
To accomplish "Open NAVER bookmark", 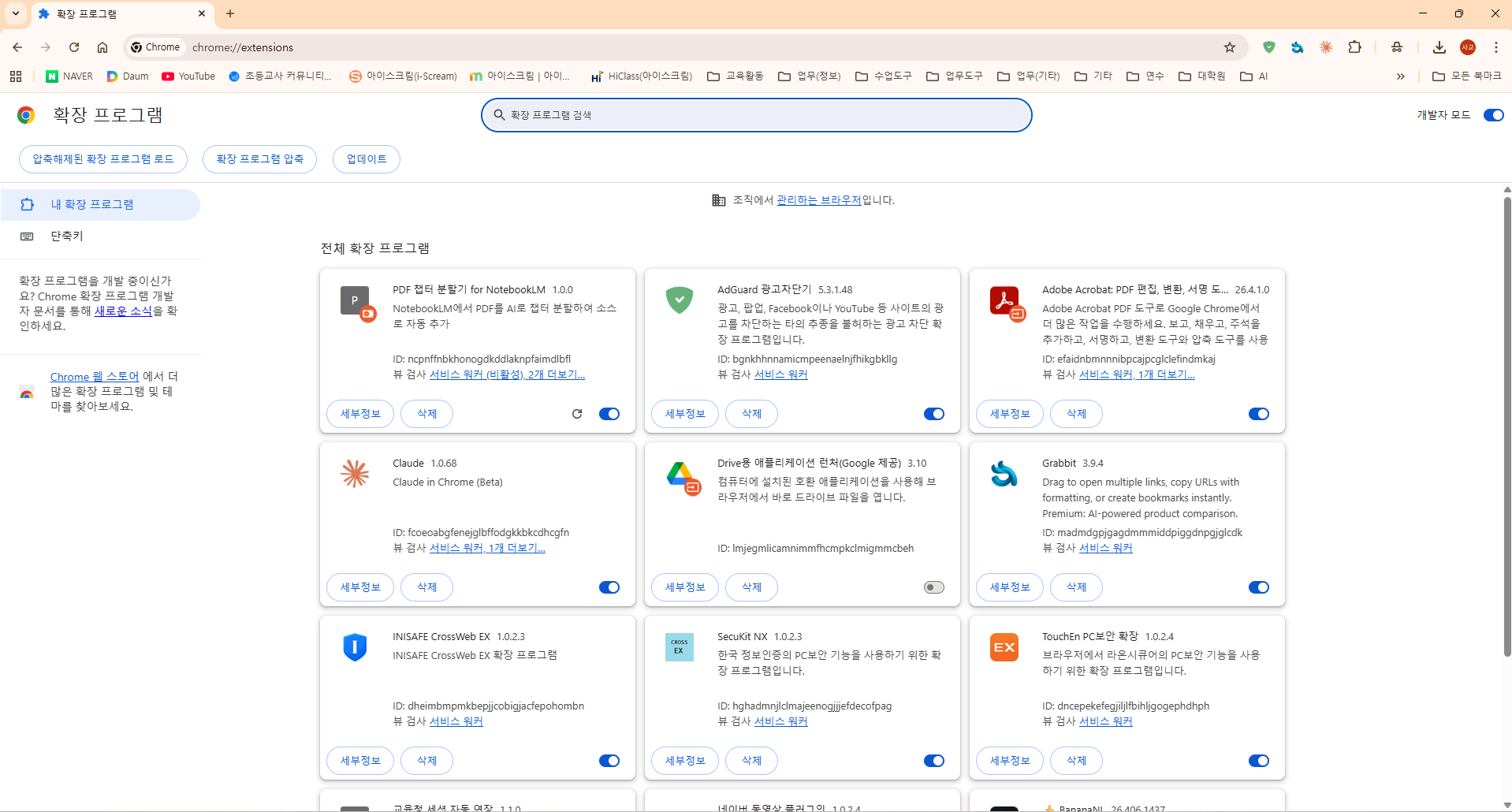I will tap(69, 76).
